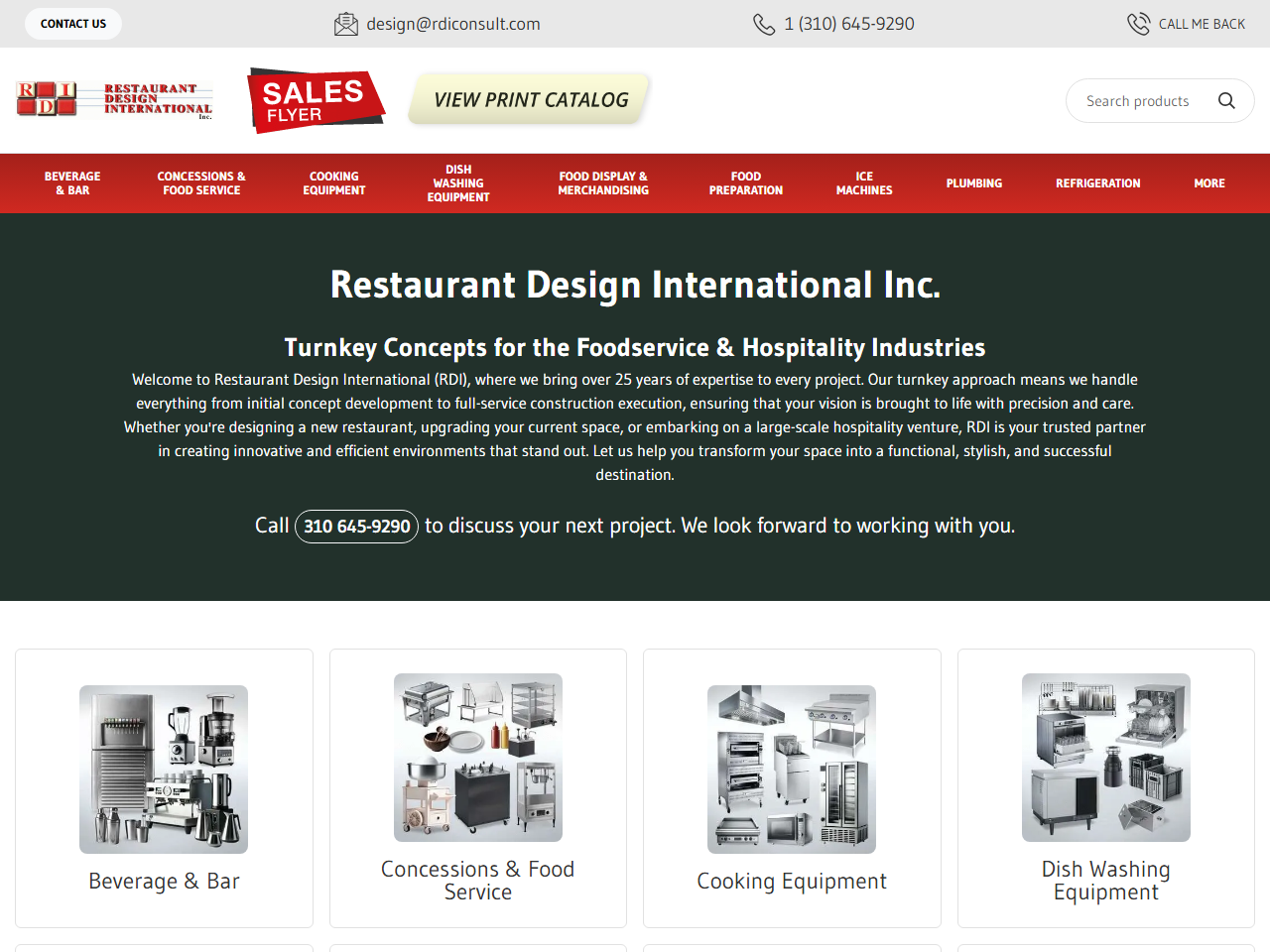Image resolution: width=1270 pixels, height=952 pixels.
Task: Expand the More menu
Action: tap(1209, 183)
